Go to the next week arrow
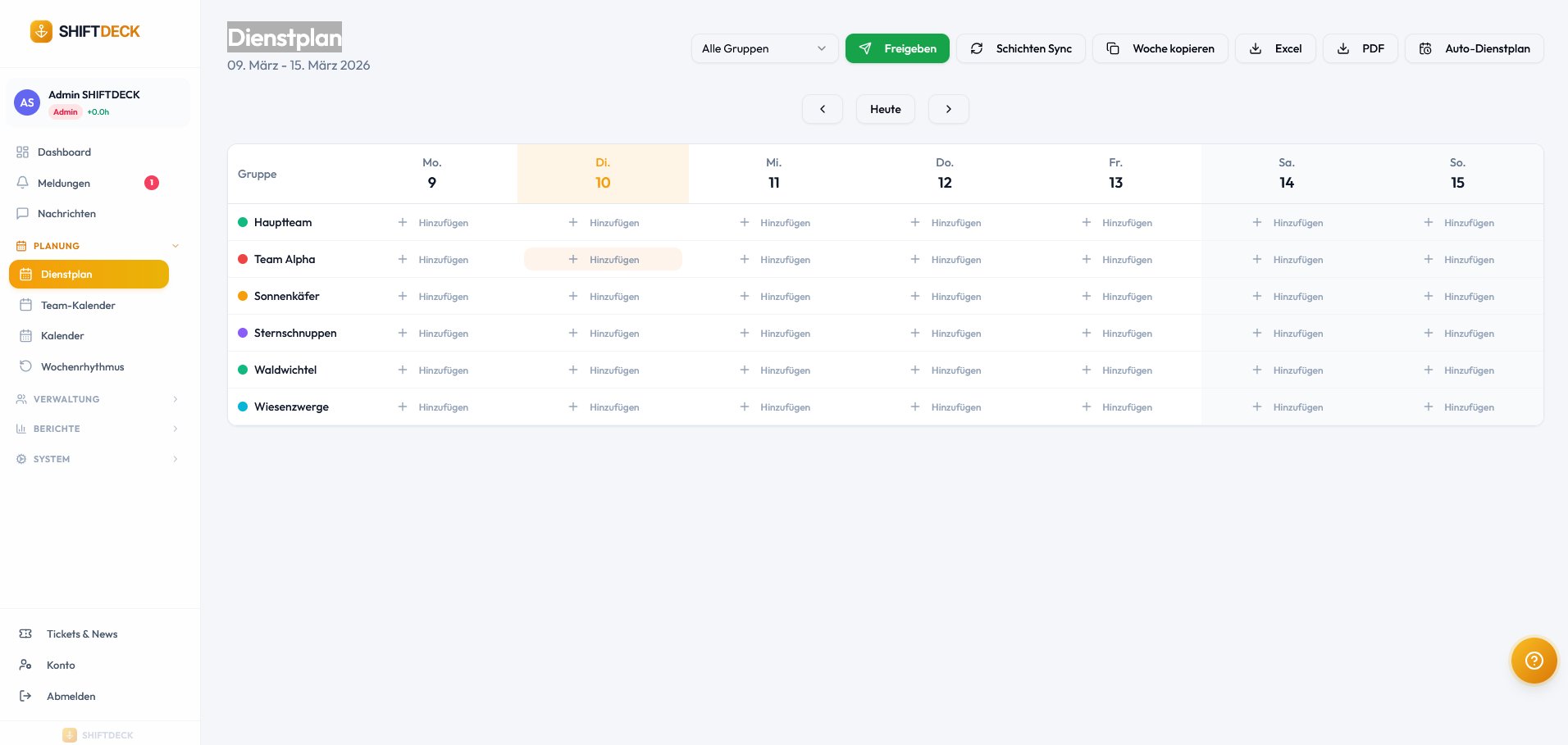The image size is (1568, 745). 949,109
